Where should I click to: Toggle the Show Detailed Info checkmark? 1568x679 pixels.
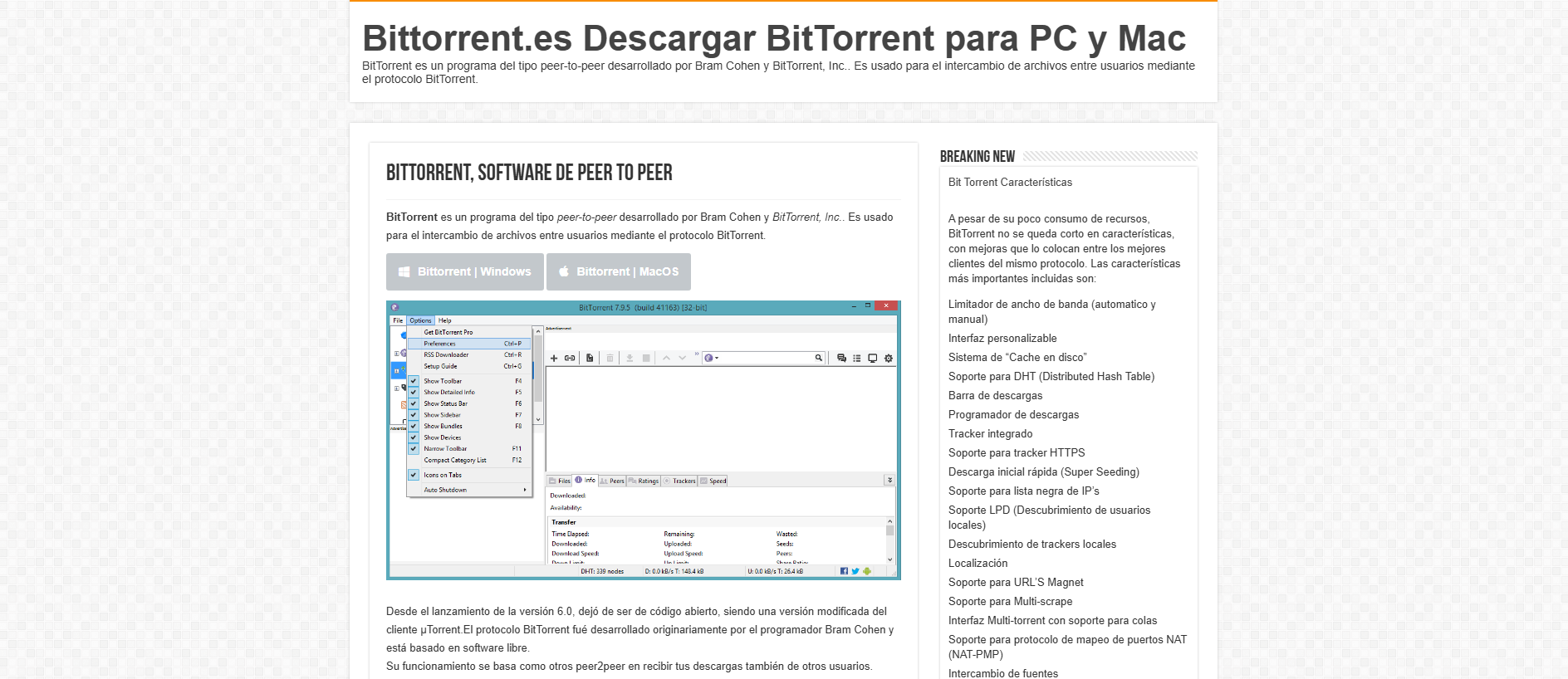tap(414, 393)
